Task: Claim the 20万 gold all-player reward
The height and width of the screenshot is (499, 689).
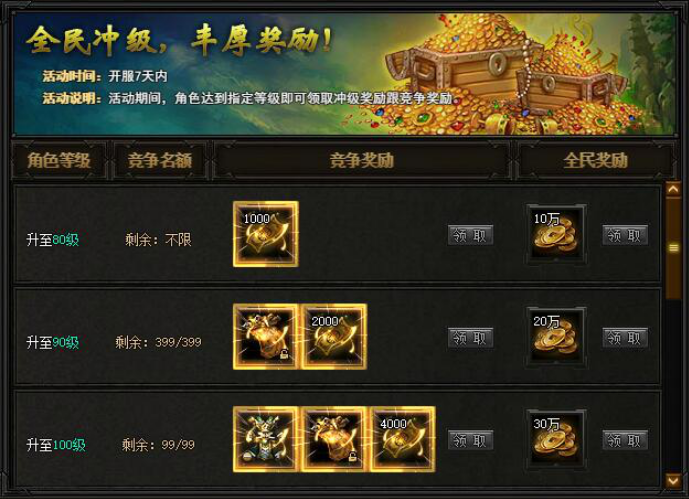Action: 625,338
